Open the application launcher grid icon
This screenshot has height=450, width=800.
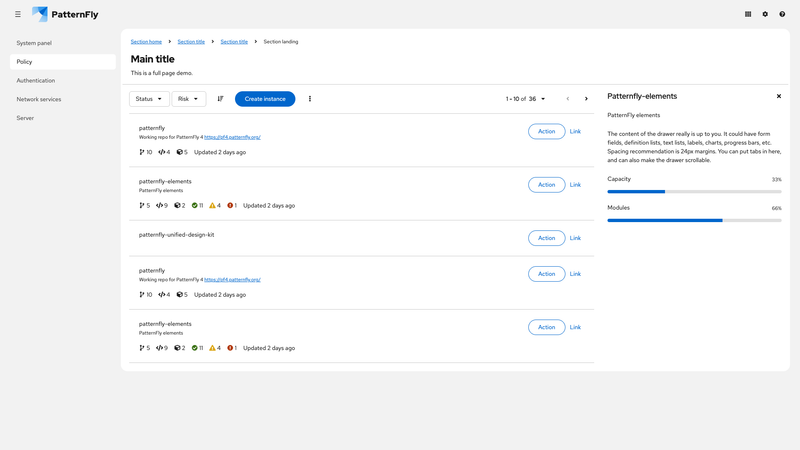point(748,14)
